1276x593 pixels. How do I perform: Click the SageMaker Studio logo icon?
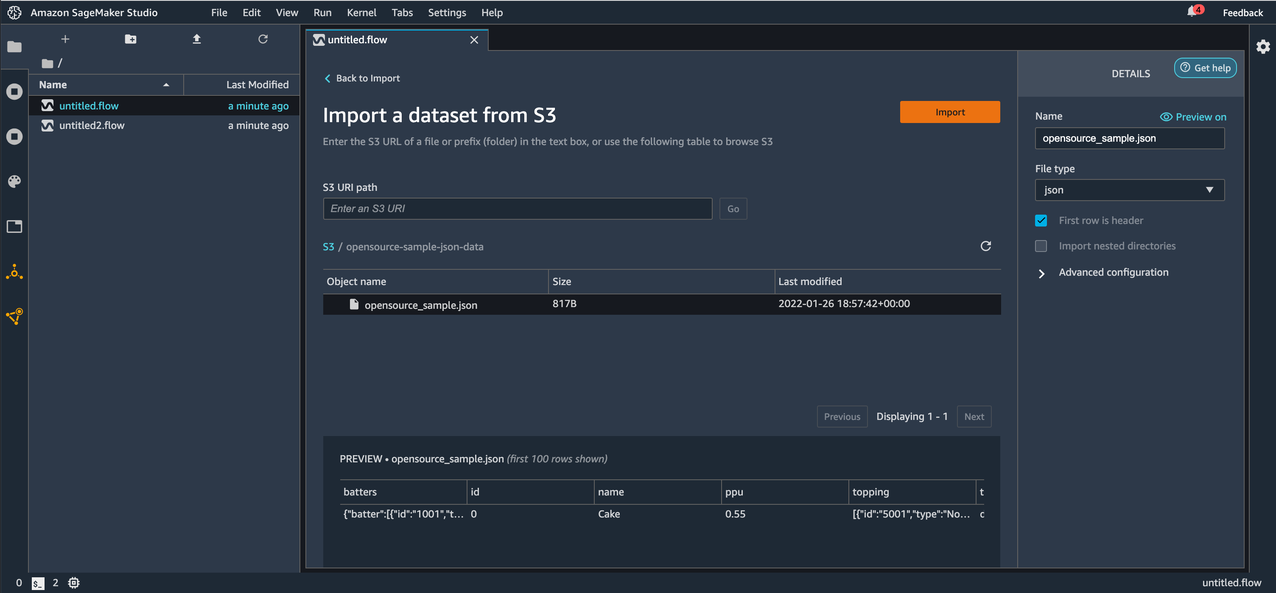coord(14,13)
